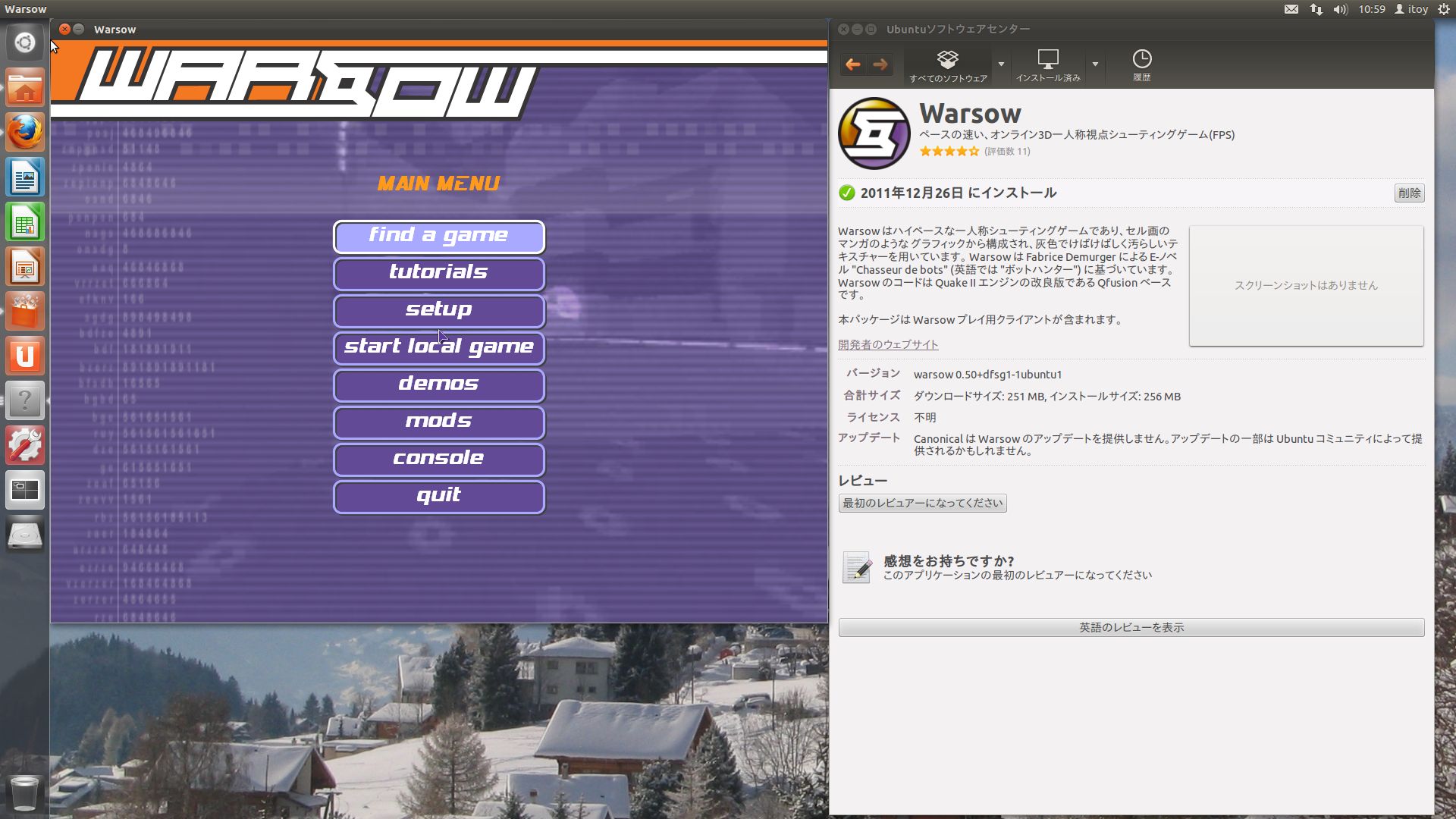1456x819 pixels.
Task: Select 'find a game' in Warsow menu
Action: pos(438,237)
